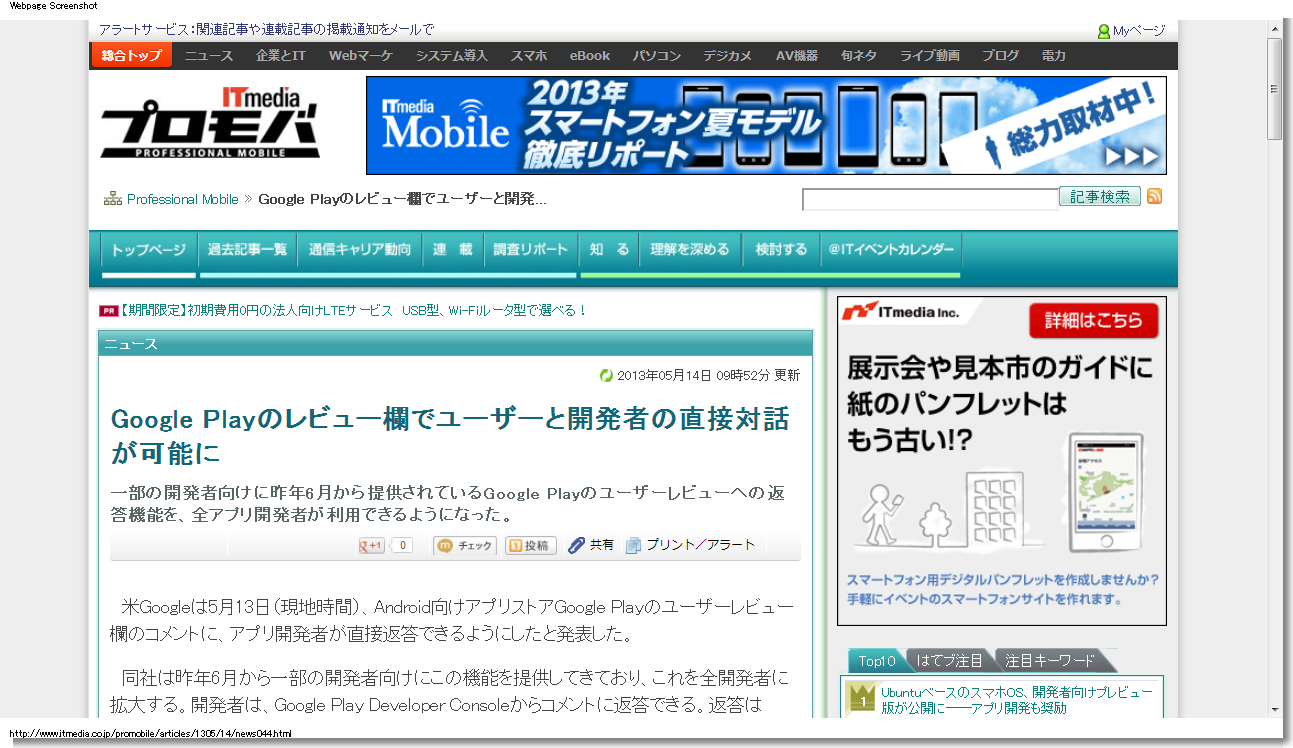Open the パソコン menu item
Image resolution: width=1293 pixels, height=748 pixels.
657,56
